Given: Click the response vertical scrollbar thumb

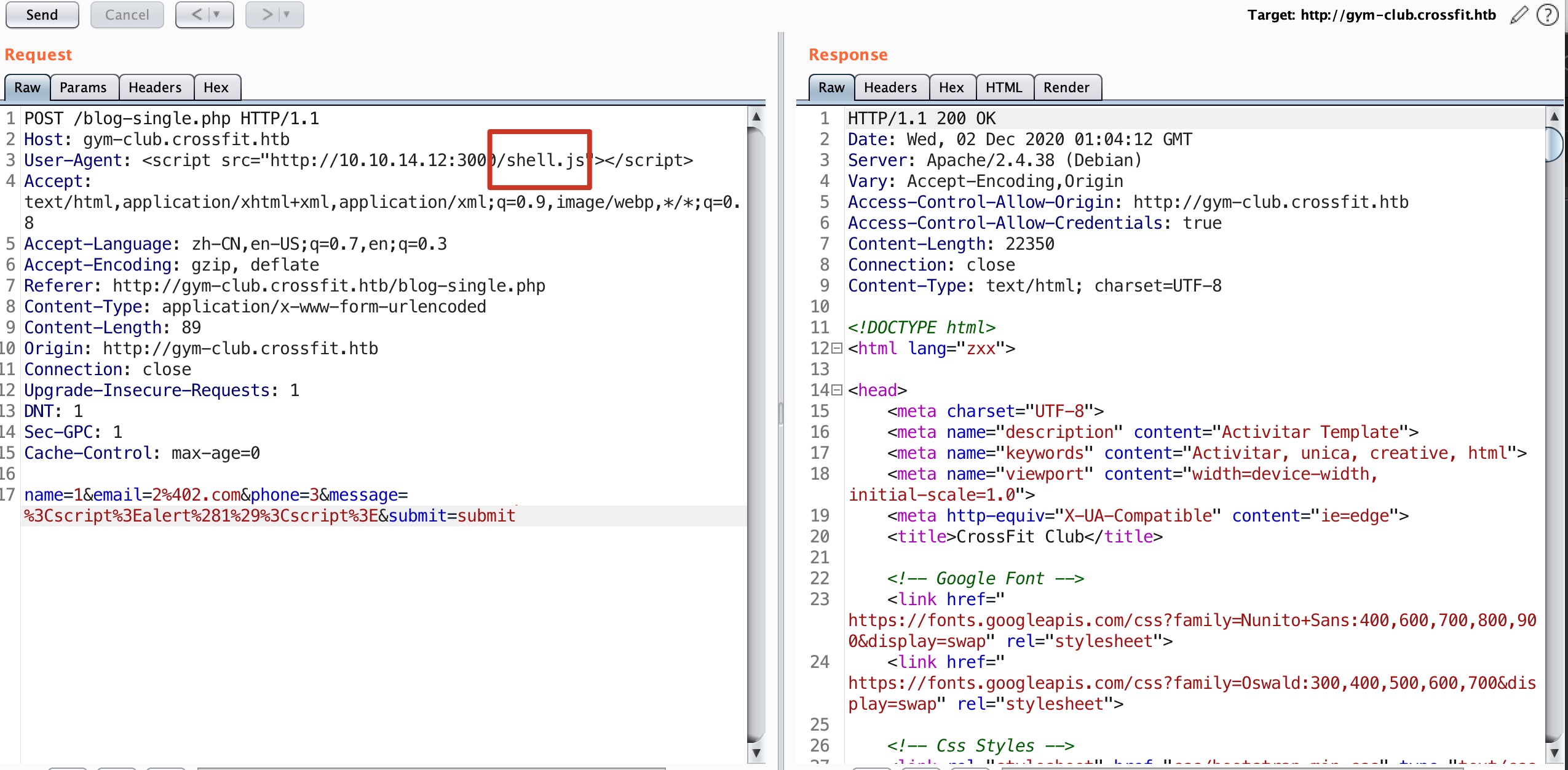Looking at the screenshot, I should pyautogui.click(x=1554, y=145).
